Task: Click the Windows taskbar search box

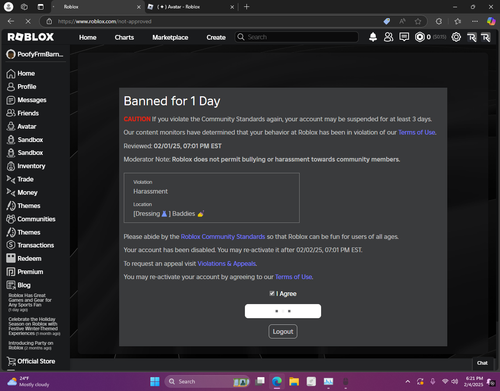Action: point(207,381)
